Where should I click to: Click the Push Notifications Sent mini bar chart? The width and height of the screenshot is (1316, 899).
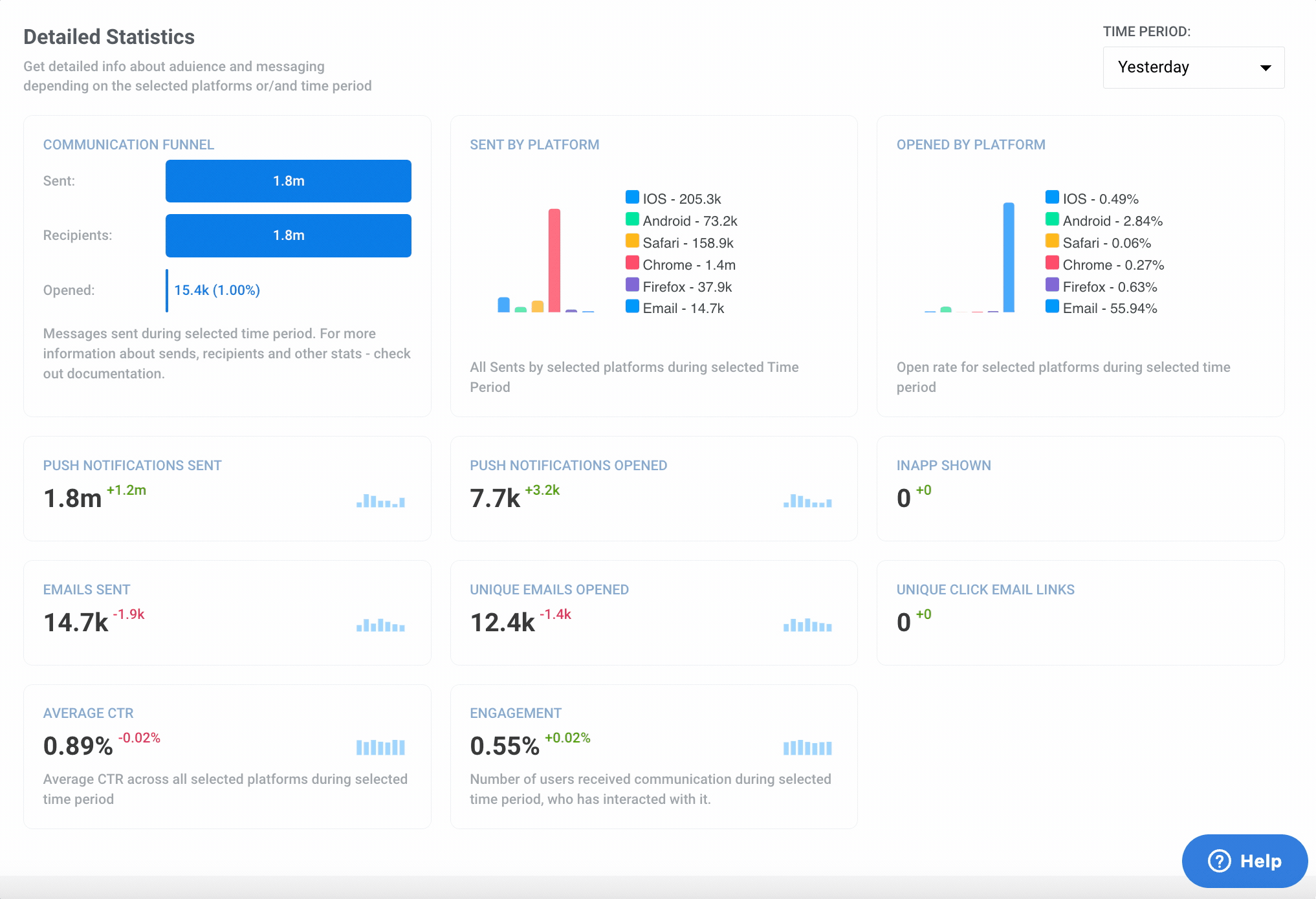(380, 501)
